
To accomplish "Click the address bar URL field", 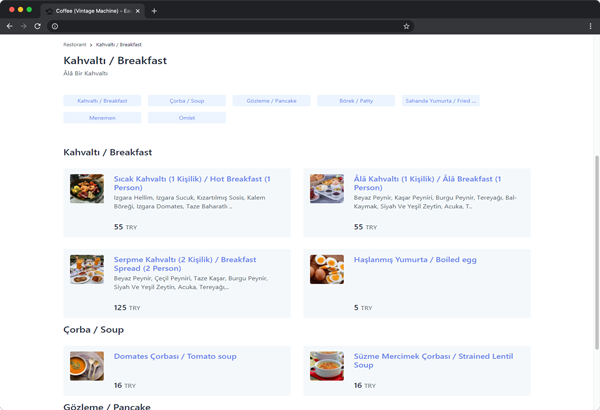I will (x=230, y=26).
